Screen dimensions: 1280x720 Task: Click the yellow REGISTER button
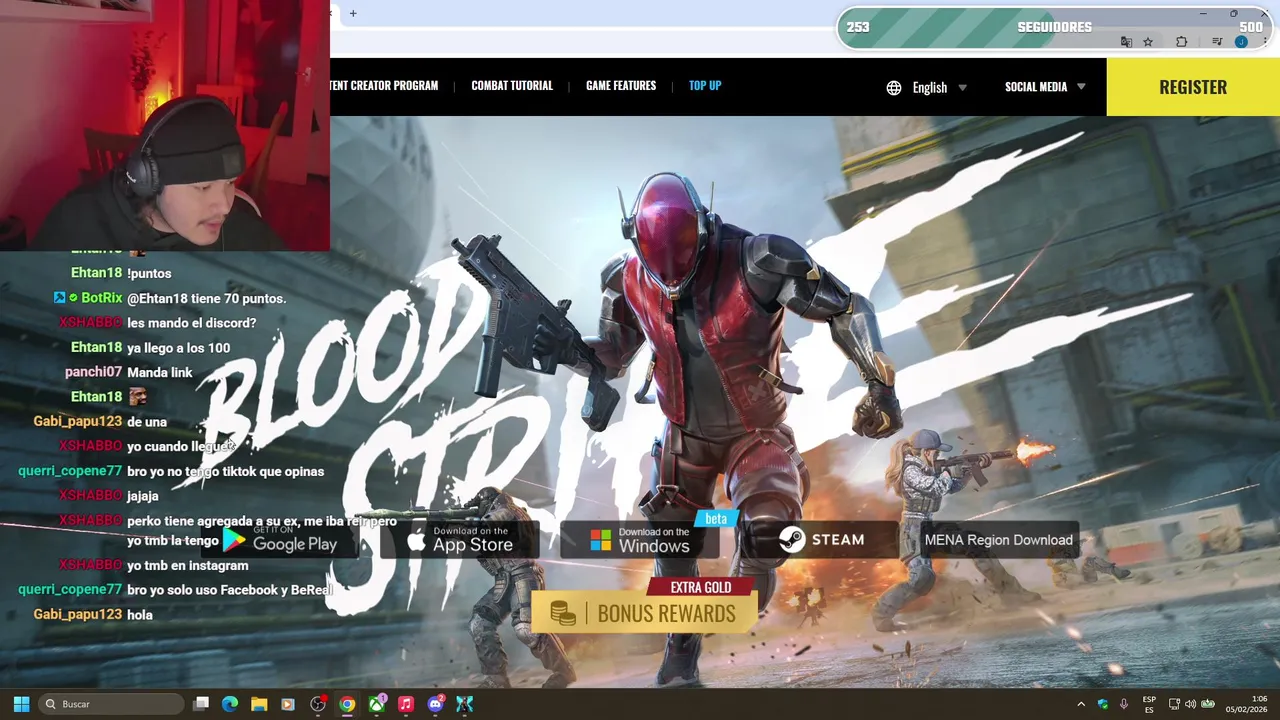[1193, 87]
